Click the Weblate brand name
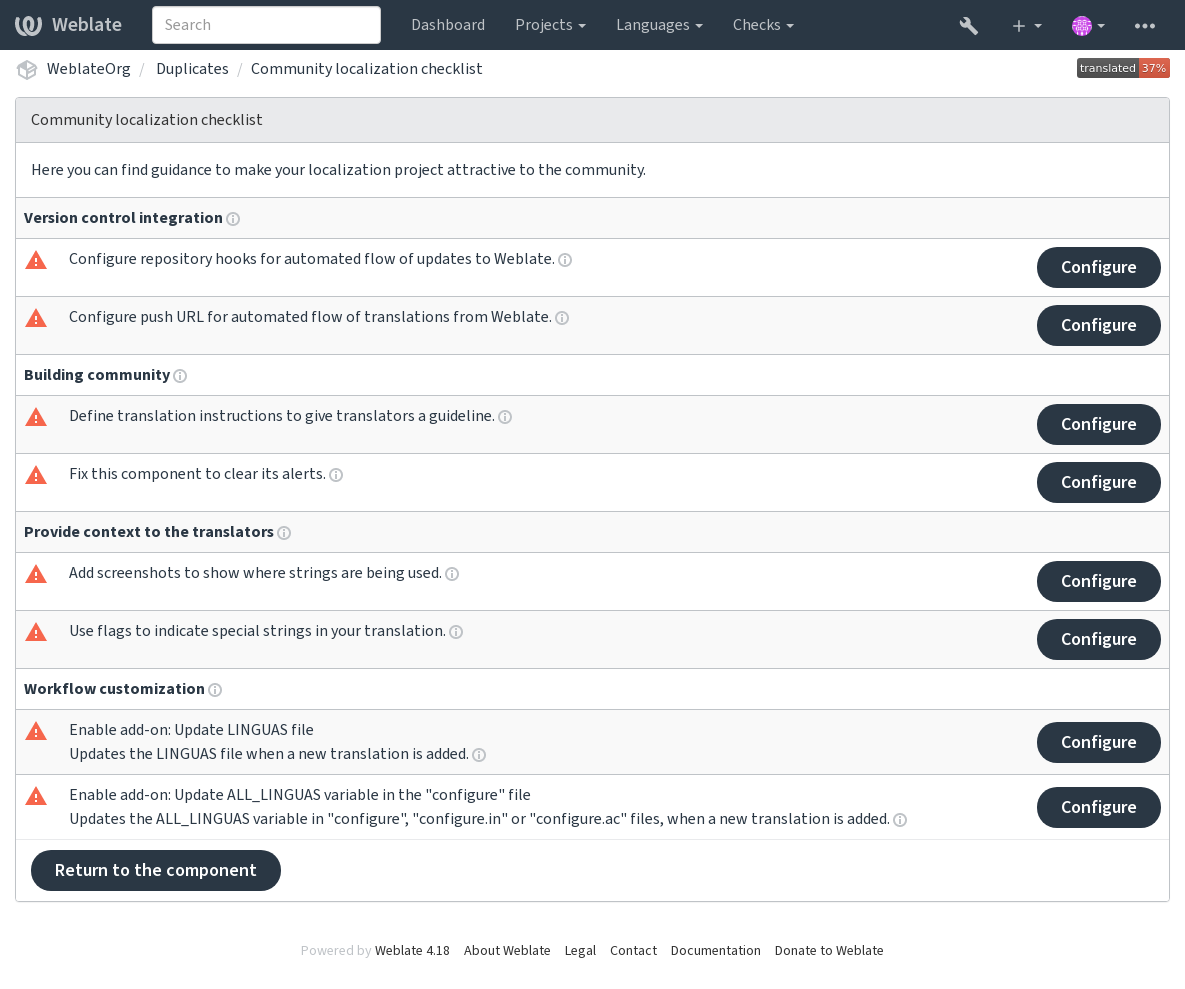This screenshot has height=989, width=1185. 87,25
